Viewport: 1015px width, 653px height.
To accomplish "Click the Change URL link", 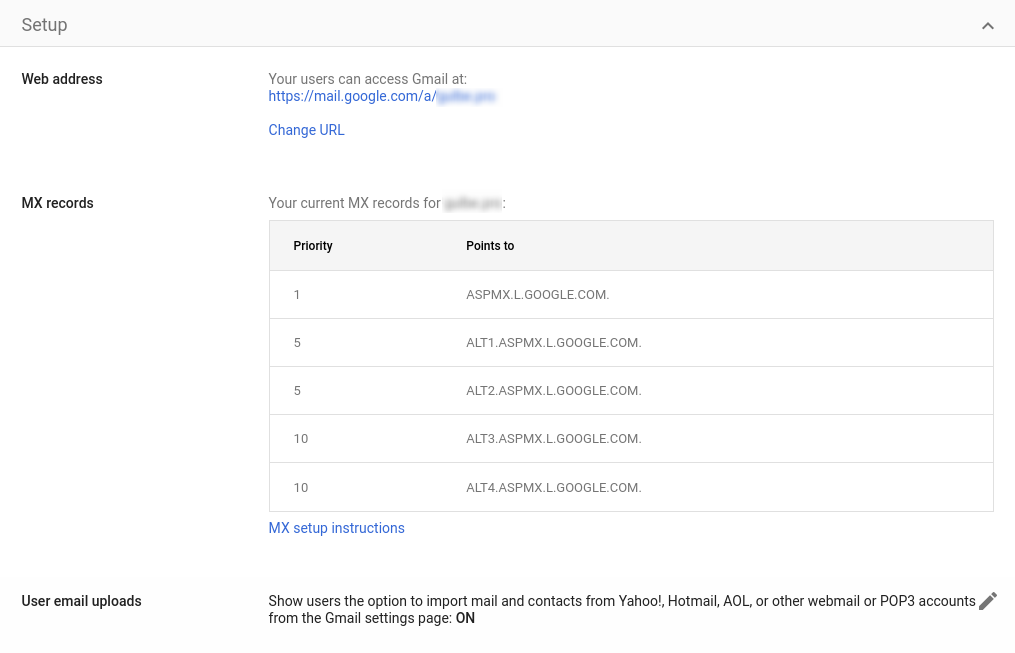I will (306, 130).
